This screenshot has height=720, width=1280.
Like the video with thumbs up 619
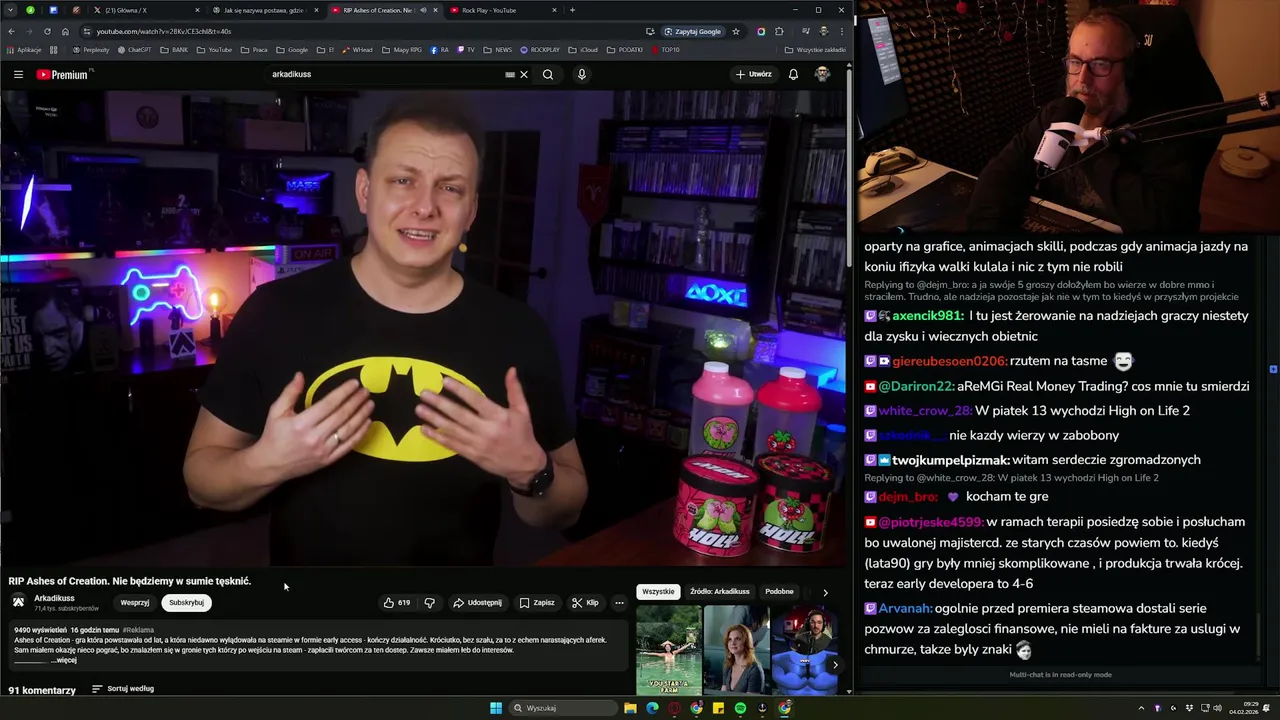pyautogui.click(x=397, y=603)
